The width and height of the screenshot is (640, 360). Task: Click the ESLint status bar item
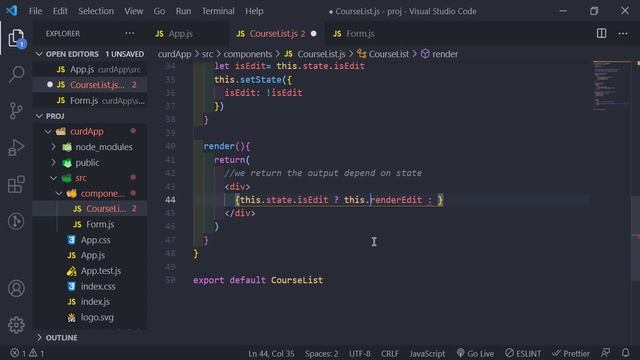point(523,353)
